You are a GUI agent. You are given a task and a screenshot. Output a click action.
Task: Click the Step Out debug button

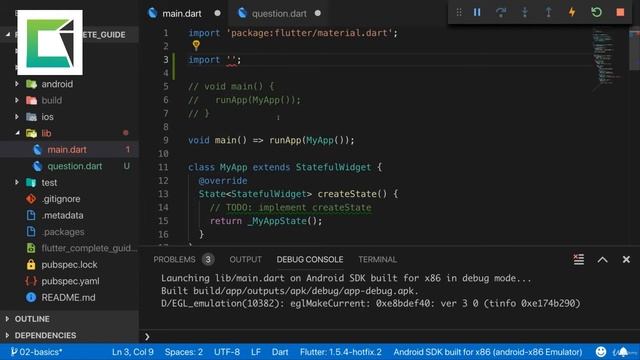[x=549, y=13]
